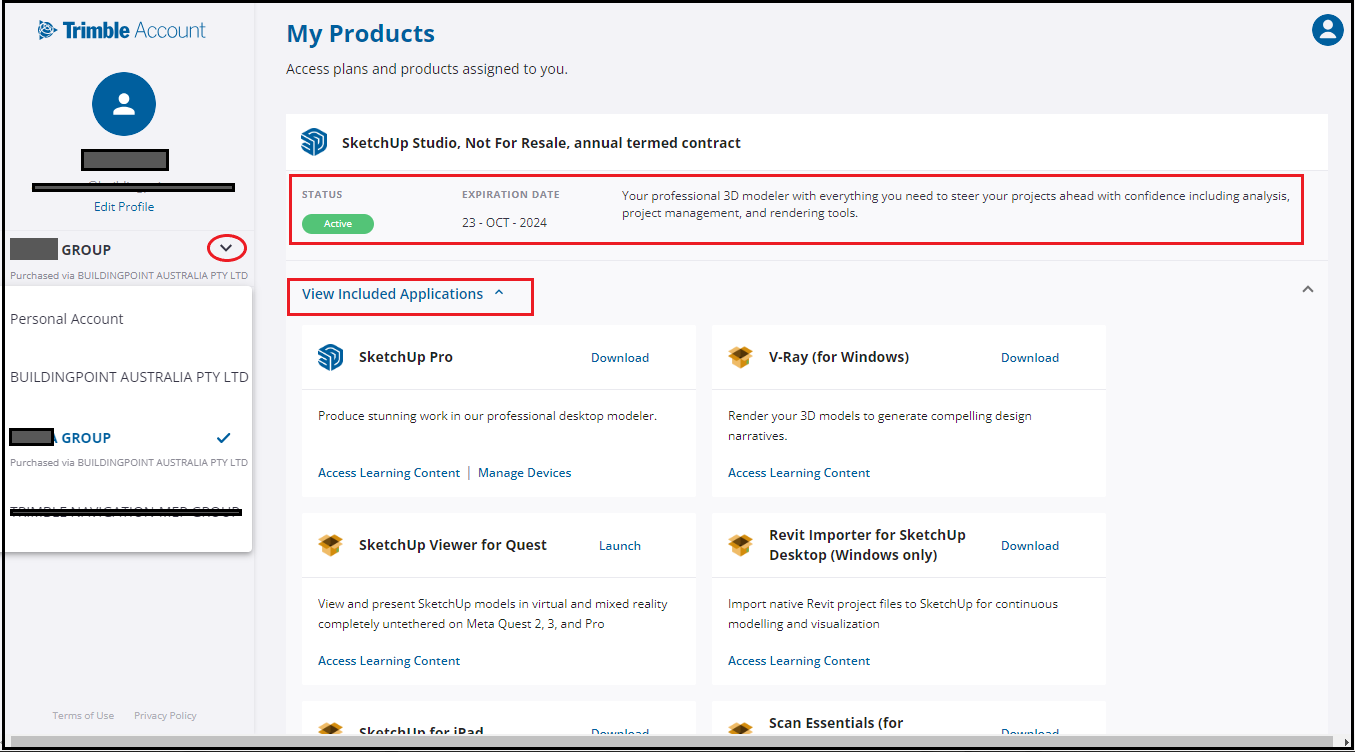Screen dimensions: 1355x752
Task: Click the SketchUp Pro card title
Action: 406,357
